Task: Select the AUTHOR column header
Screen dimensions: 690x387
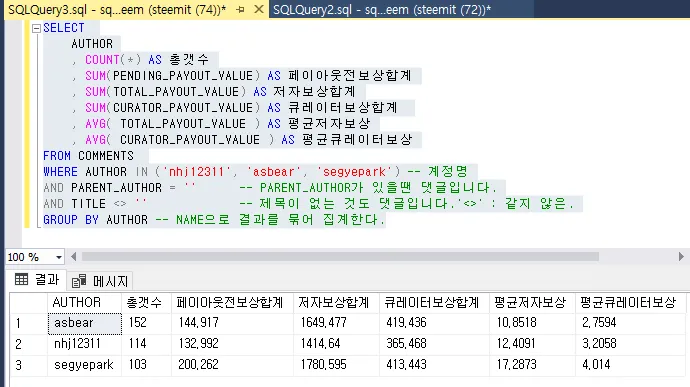Action: [x=84, y=302]
